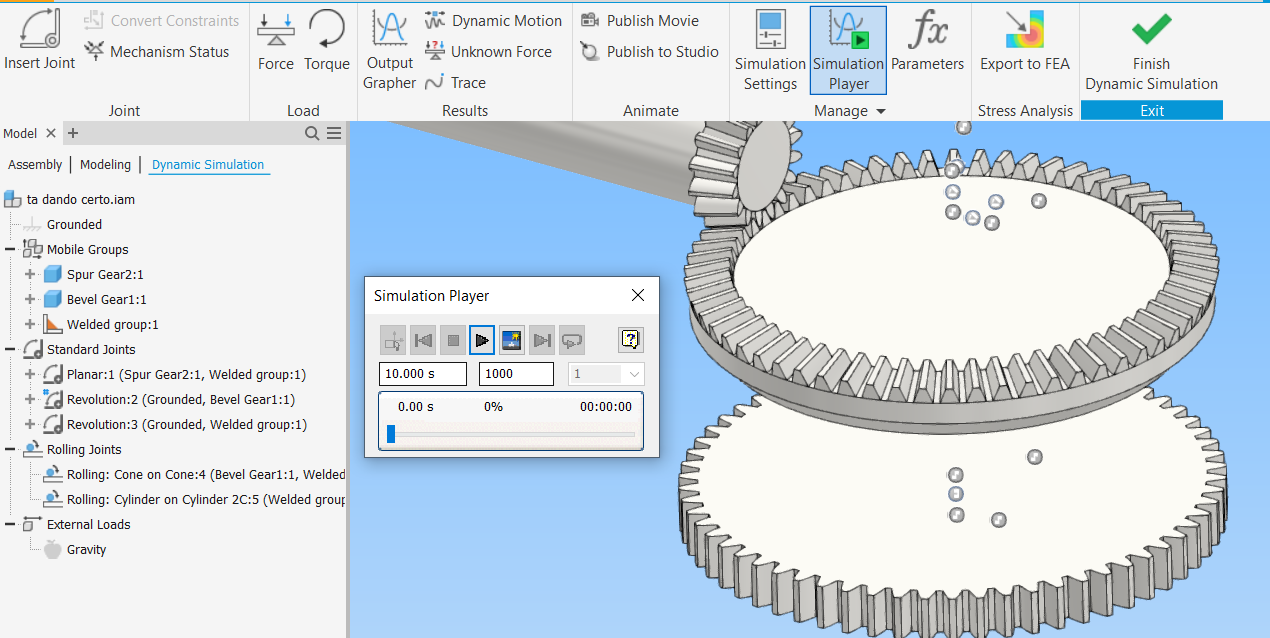Add a Force load

tap(276, 40)
